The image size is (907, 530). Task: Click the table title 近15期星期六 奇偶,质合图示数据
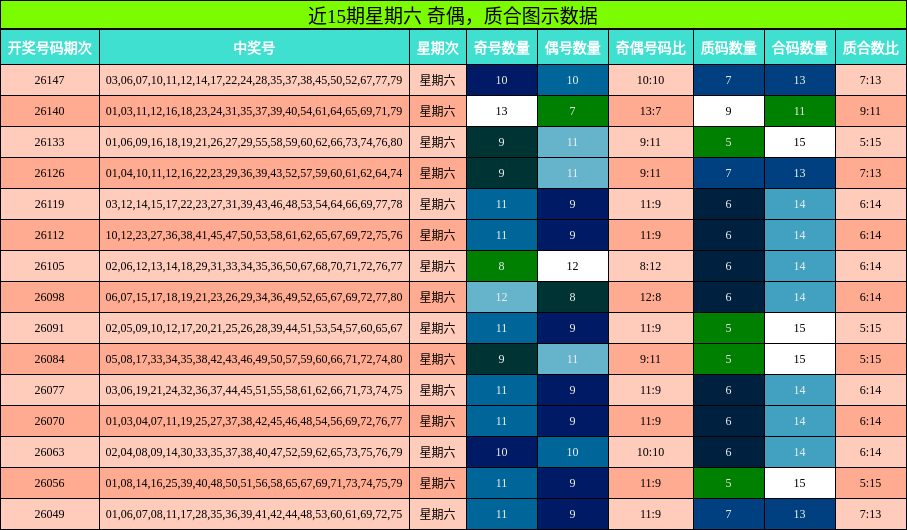pos(453,15)
